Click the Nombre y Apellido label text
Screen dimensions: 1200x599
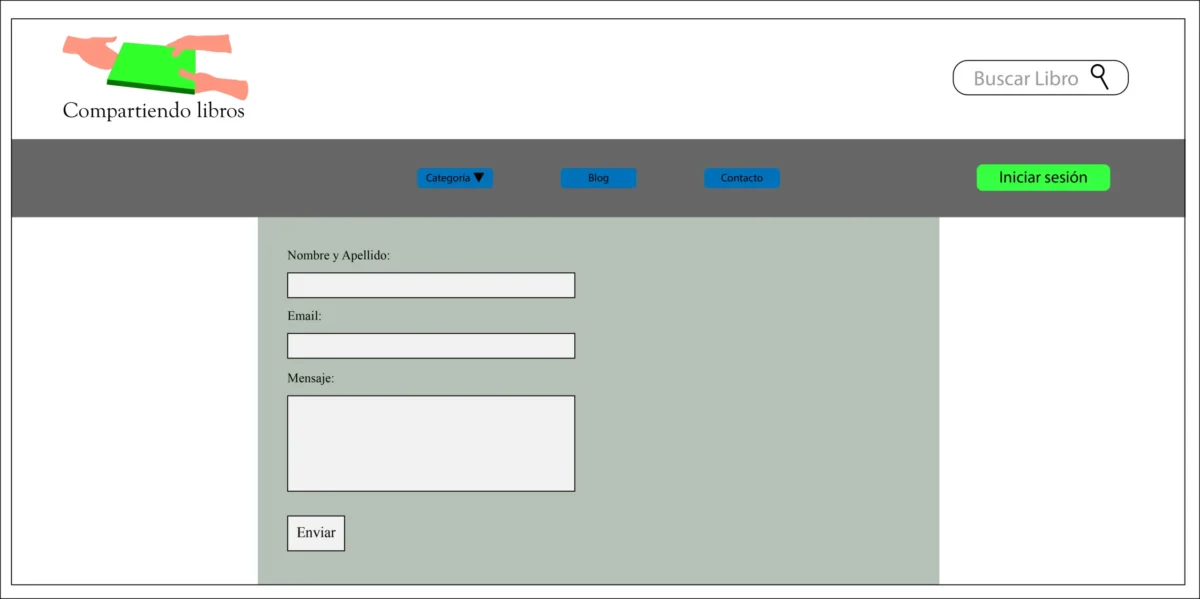click(338, 256)
